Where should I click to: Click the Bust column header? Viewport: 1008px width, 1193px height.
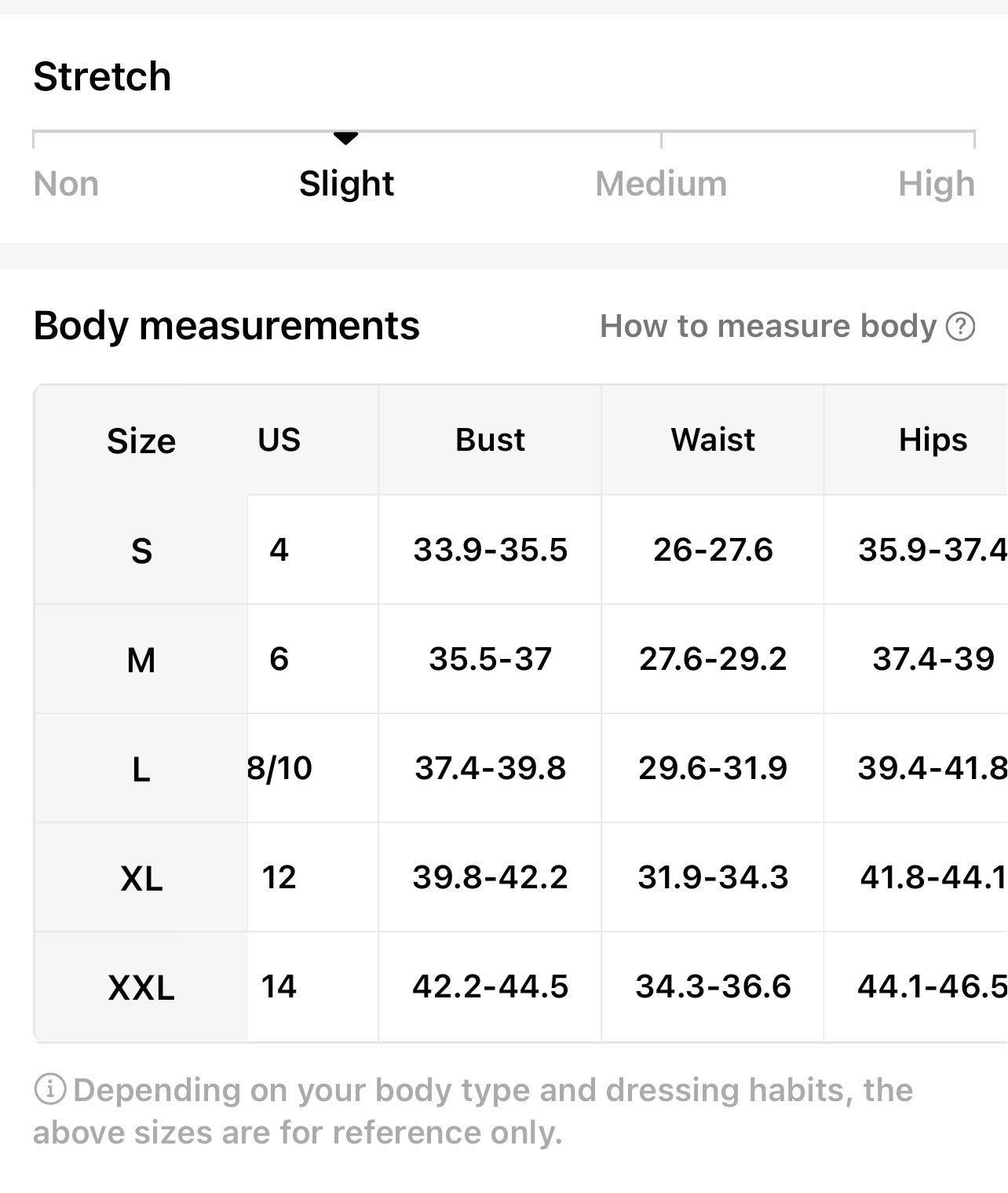(x=490, y=440)
